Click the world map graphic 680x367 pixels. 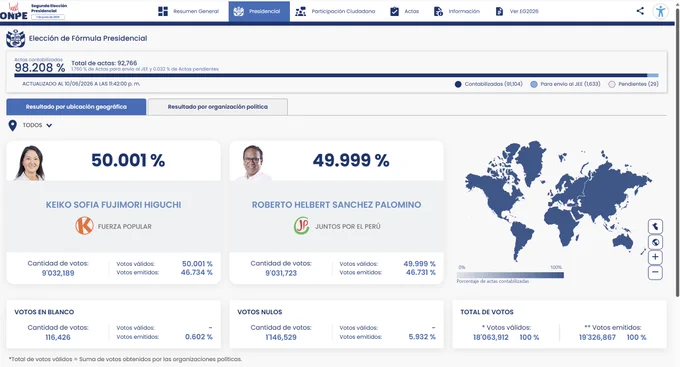click(x=559, y=201)
